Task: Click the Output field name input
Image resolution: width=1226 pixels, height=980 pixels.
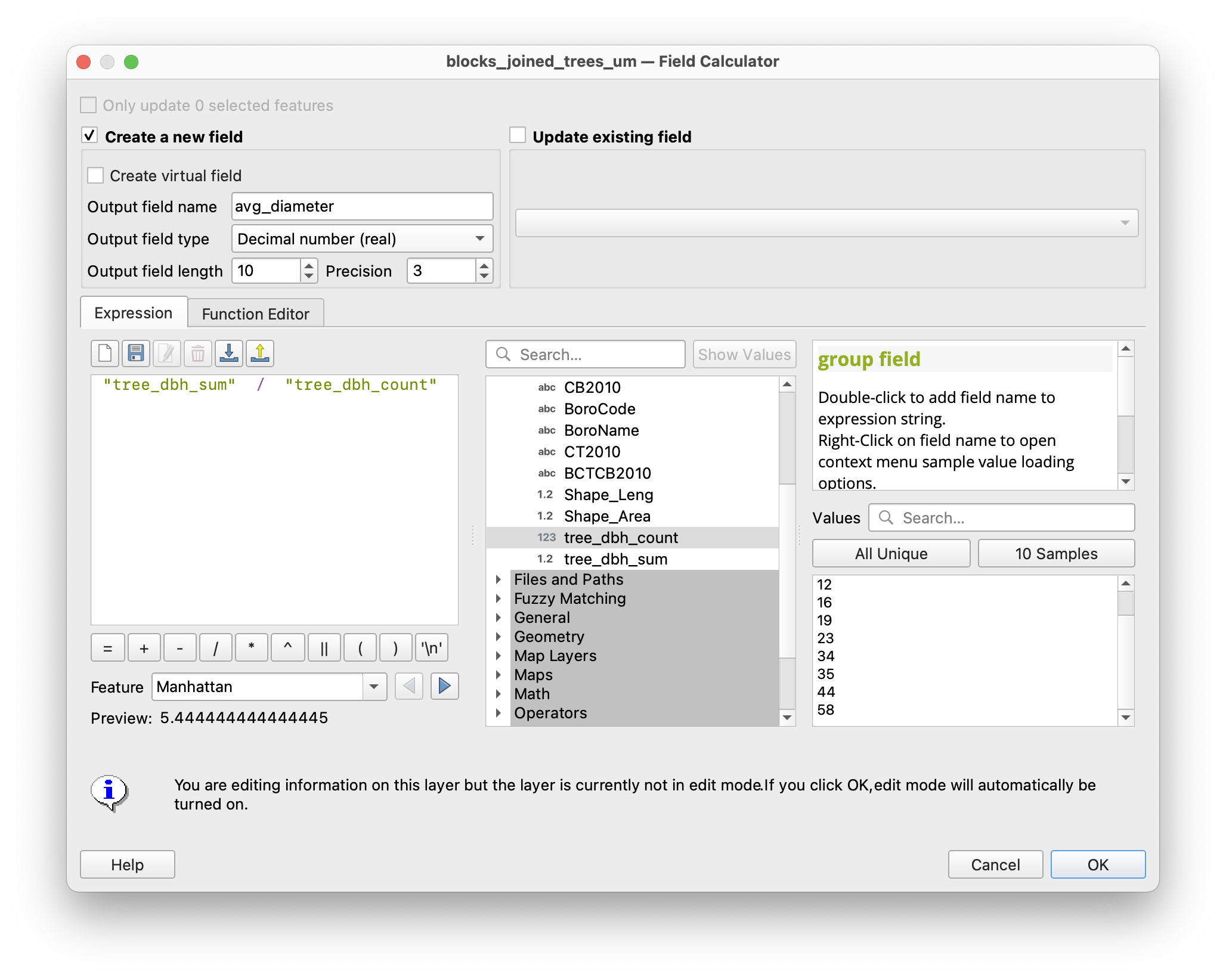Action: [362, 206]
